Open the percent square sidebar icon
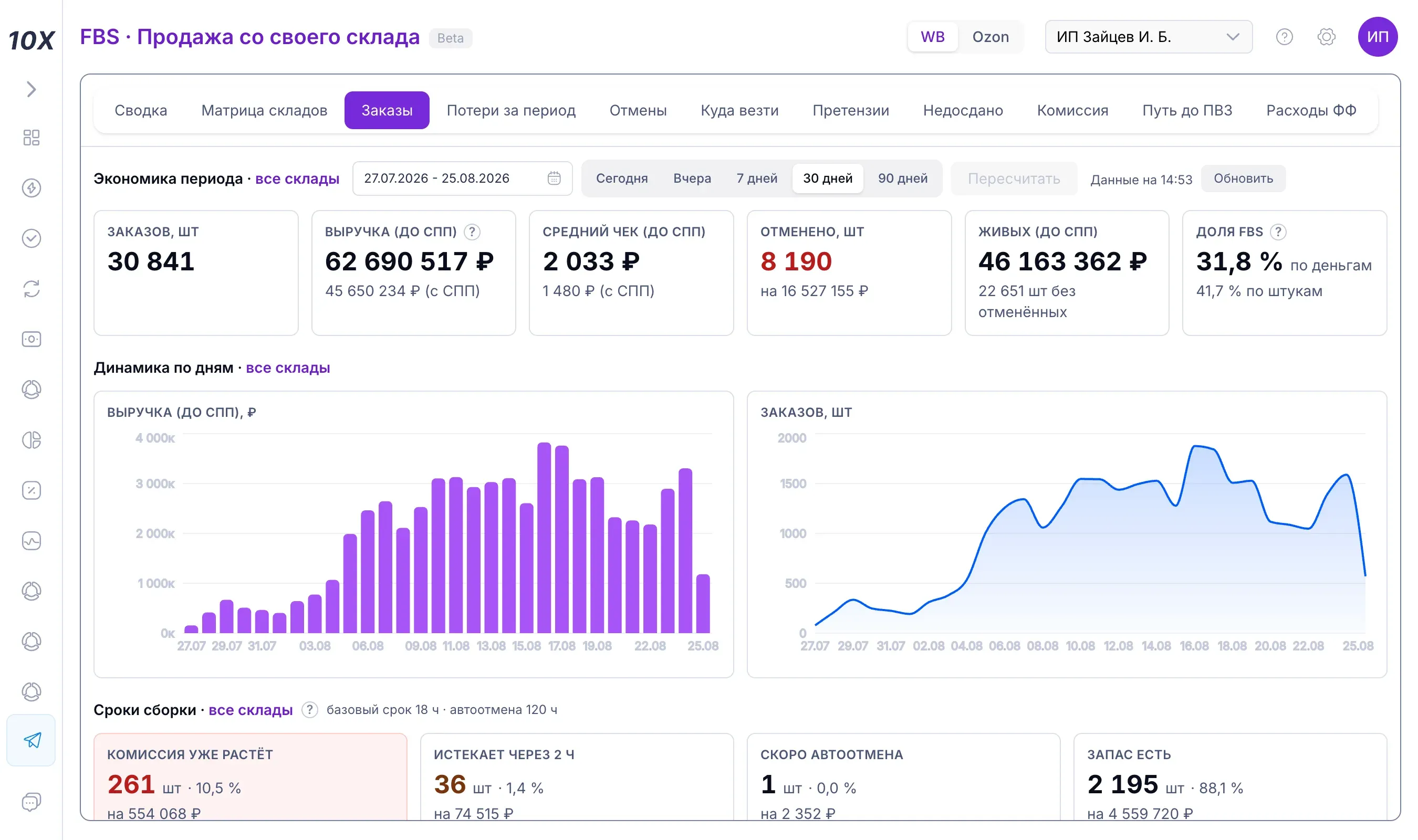The image size is (1418, 840). point(31,490)
